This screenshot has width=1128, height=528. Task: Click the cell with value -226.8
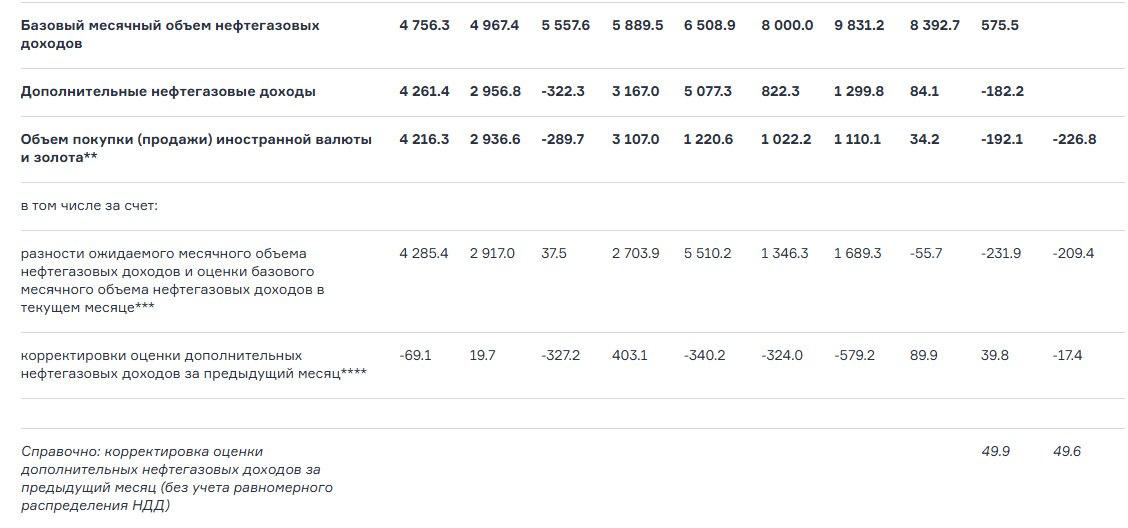(x=1074, y=139)
